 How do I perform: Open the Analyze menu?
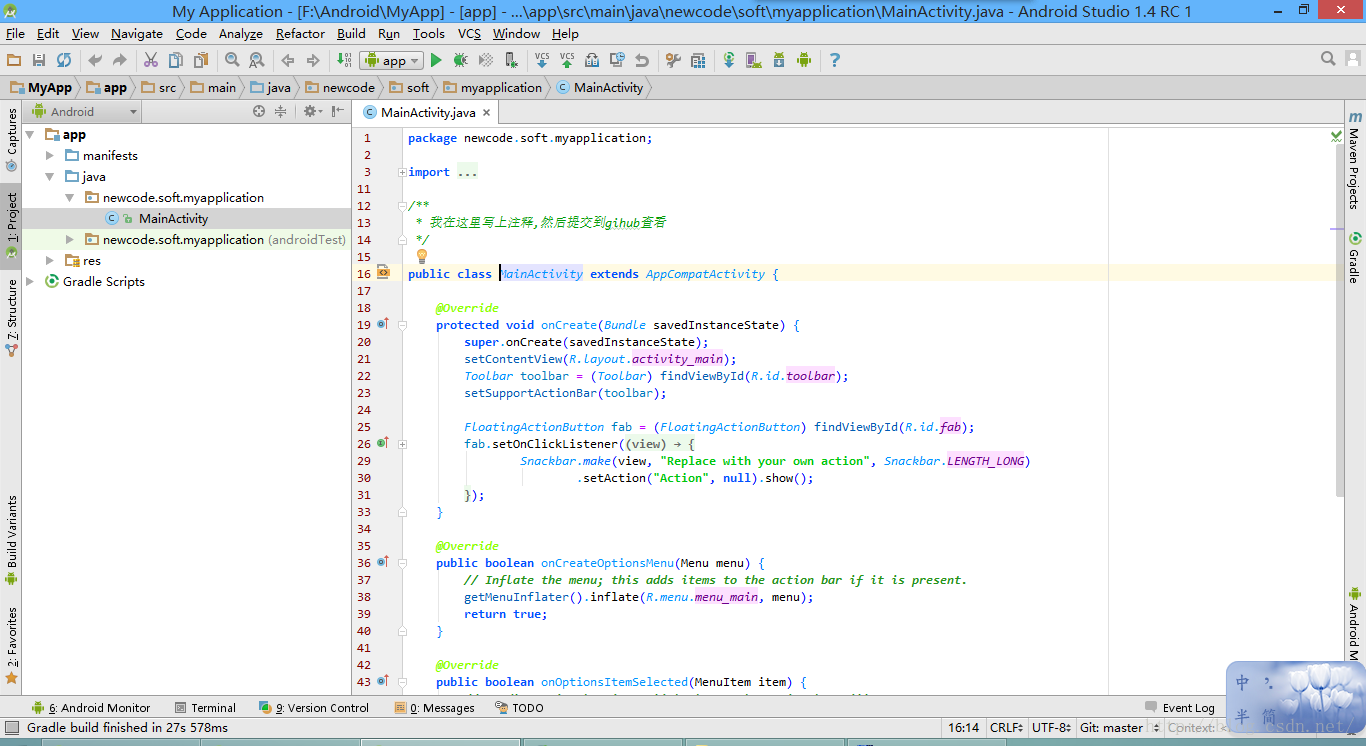(x=240, y=33)
